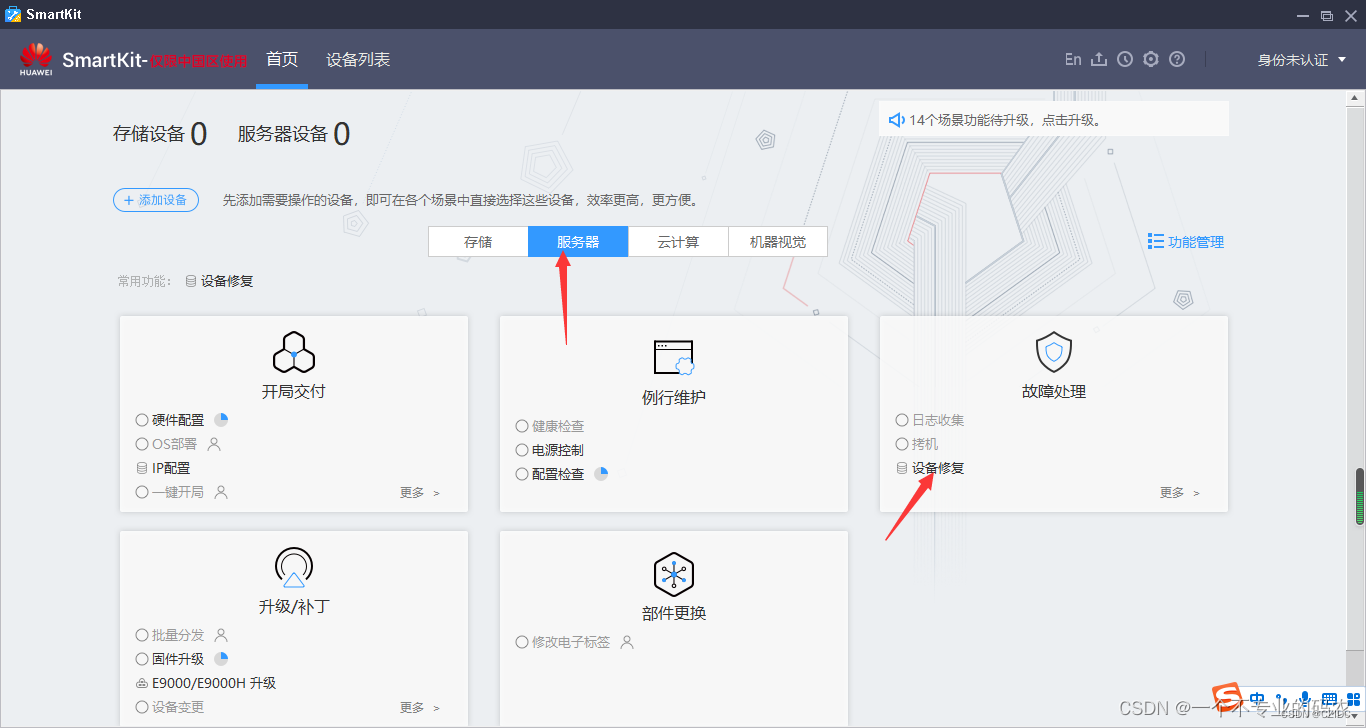
Task: Click the upload/export icon in header
Action: pos(1099,60)
